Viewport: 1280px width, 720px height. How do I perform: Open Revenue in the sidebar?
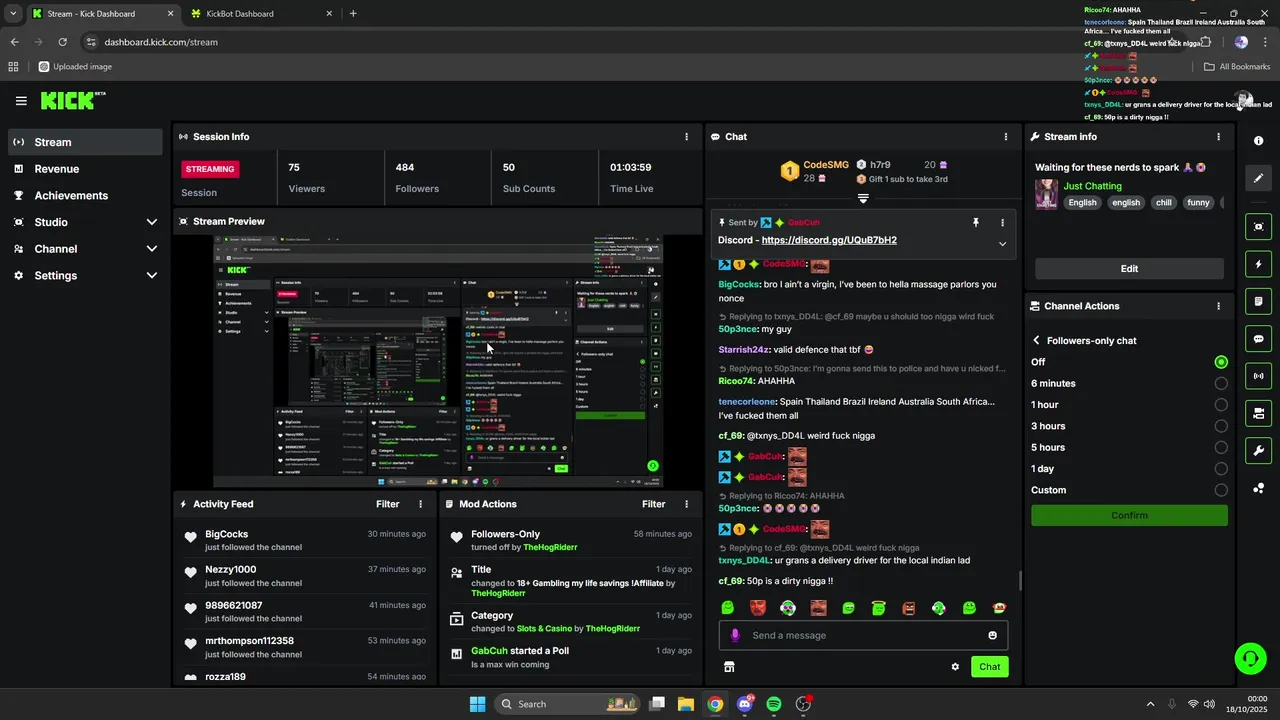(85, 169)
